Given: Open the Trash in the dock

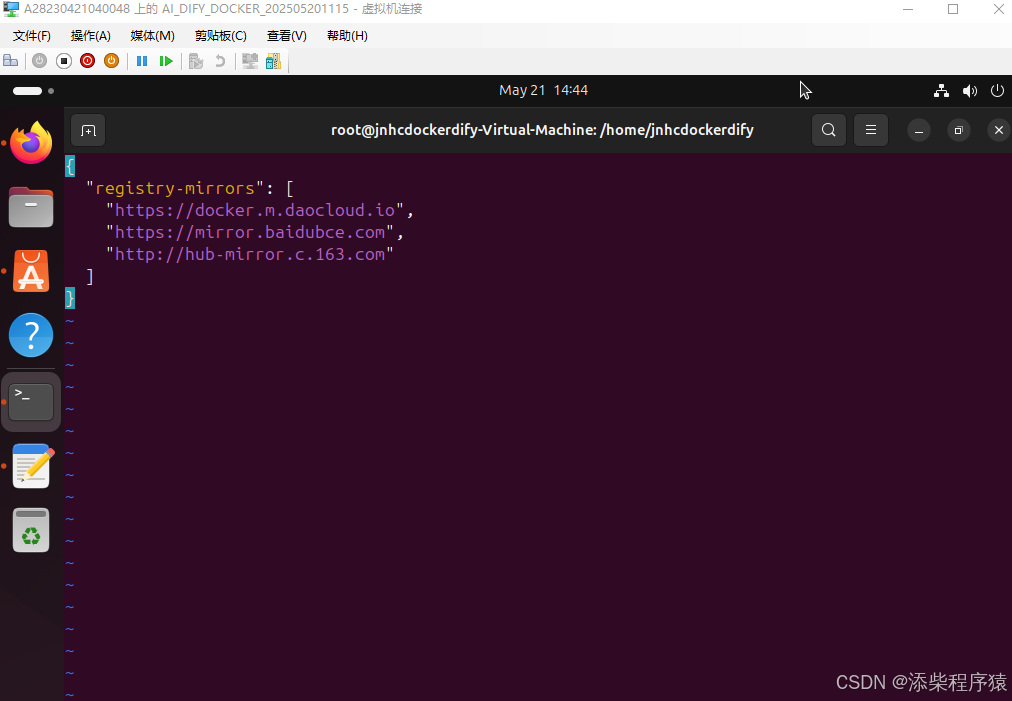Looking at the screenshot, I should [31, 530].
